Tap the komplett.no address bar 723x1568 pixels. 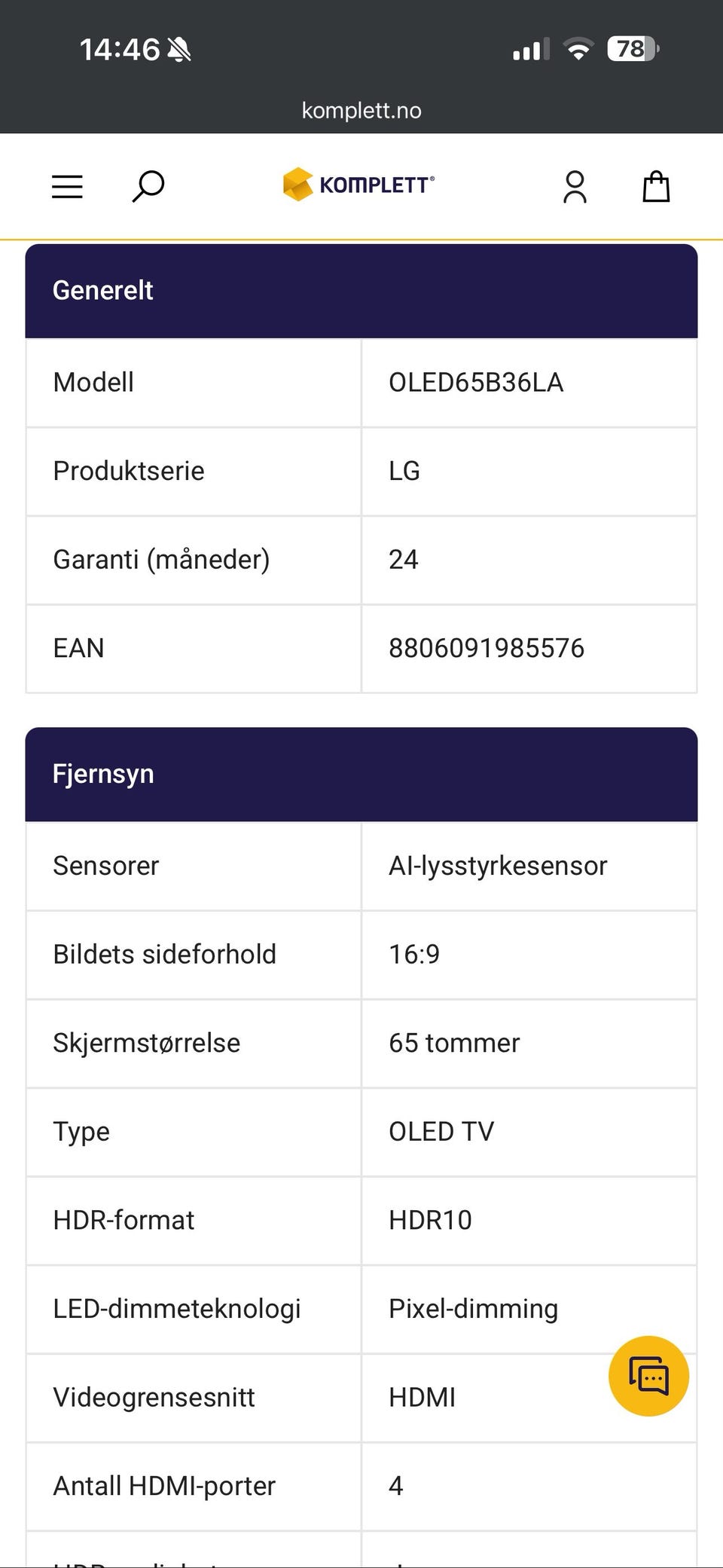click(x=361, y=111)
